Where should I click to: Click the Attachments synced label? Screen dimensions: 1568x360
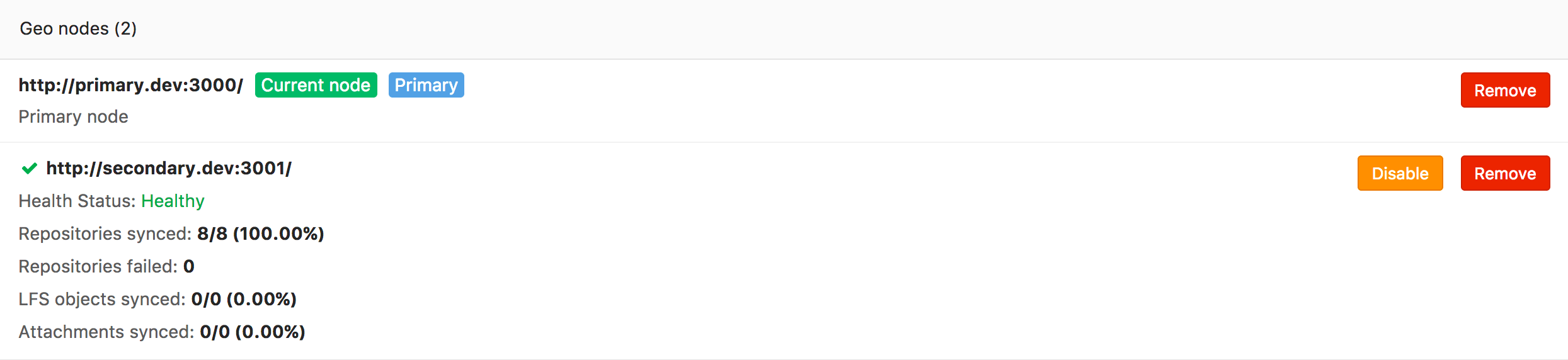[x=106, y=332]
